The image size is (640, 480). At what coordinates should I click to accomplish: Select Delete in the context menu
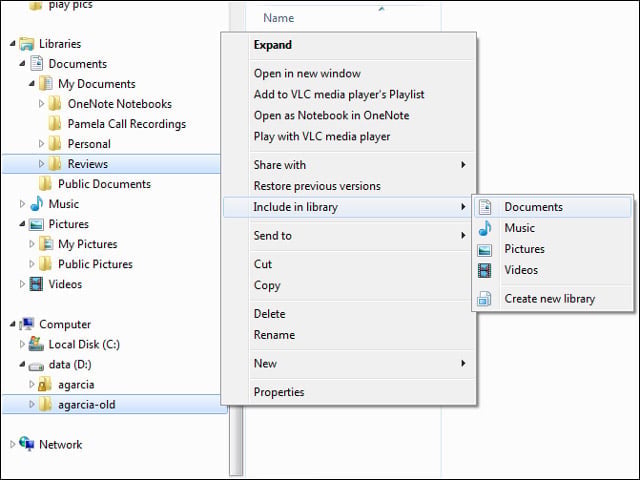[349, 314]
